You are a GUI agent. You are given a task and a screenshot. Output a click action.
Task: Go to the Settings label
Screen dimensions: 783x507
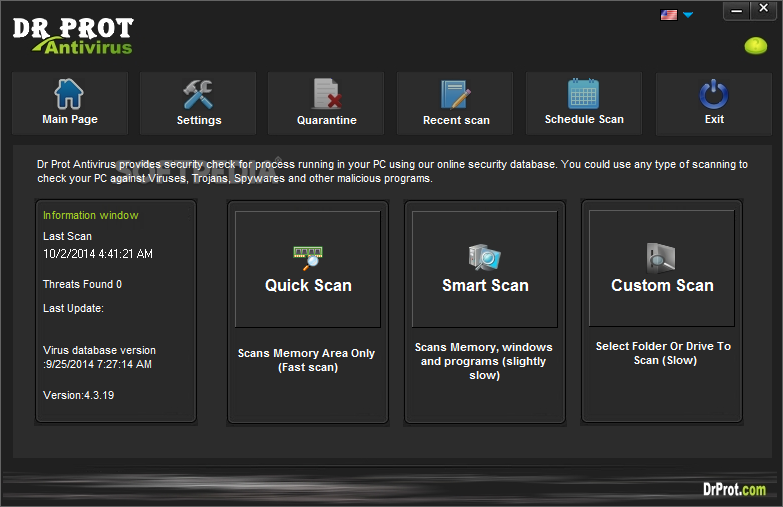point(199,120)
